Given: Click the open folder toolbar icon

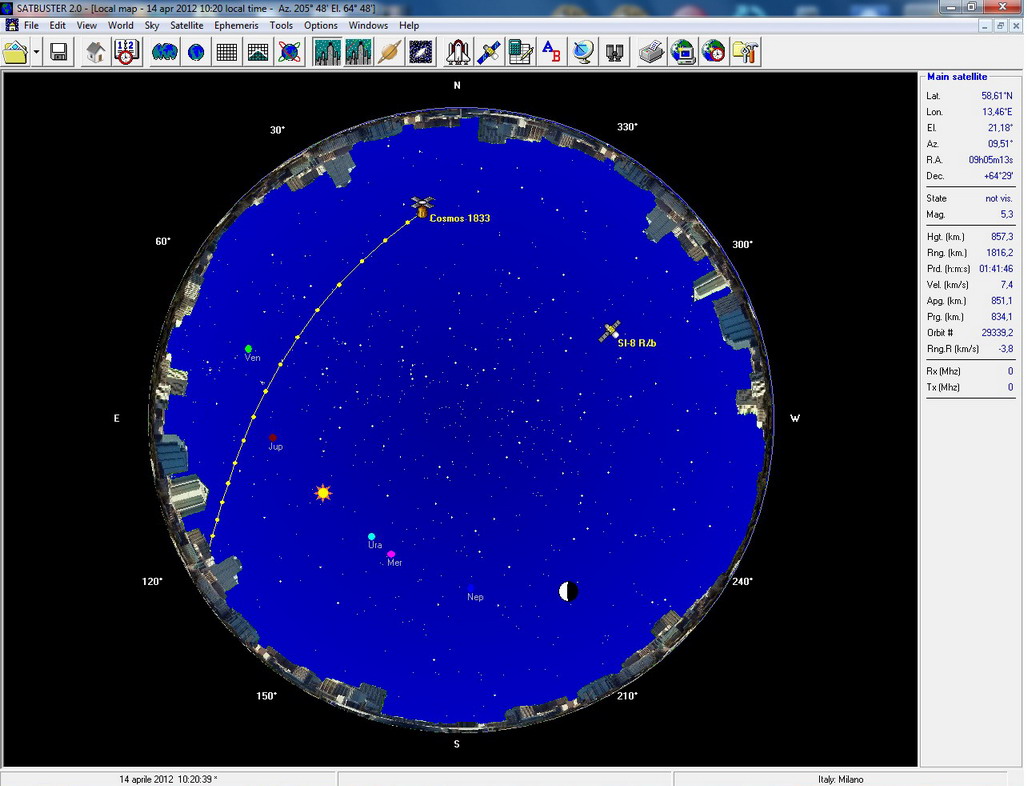Looking at the screenshot, I should 16,52.
